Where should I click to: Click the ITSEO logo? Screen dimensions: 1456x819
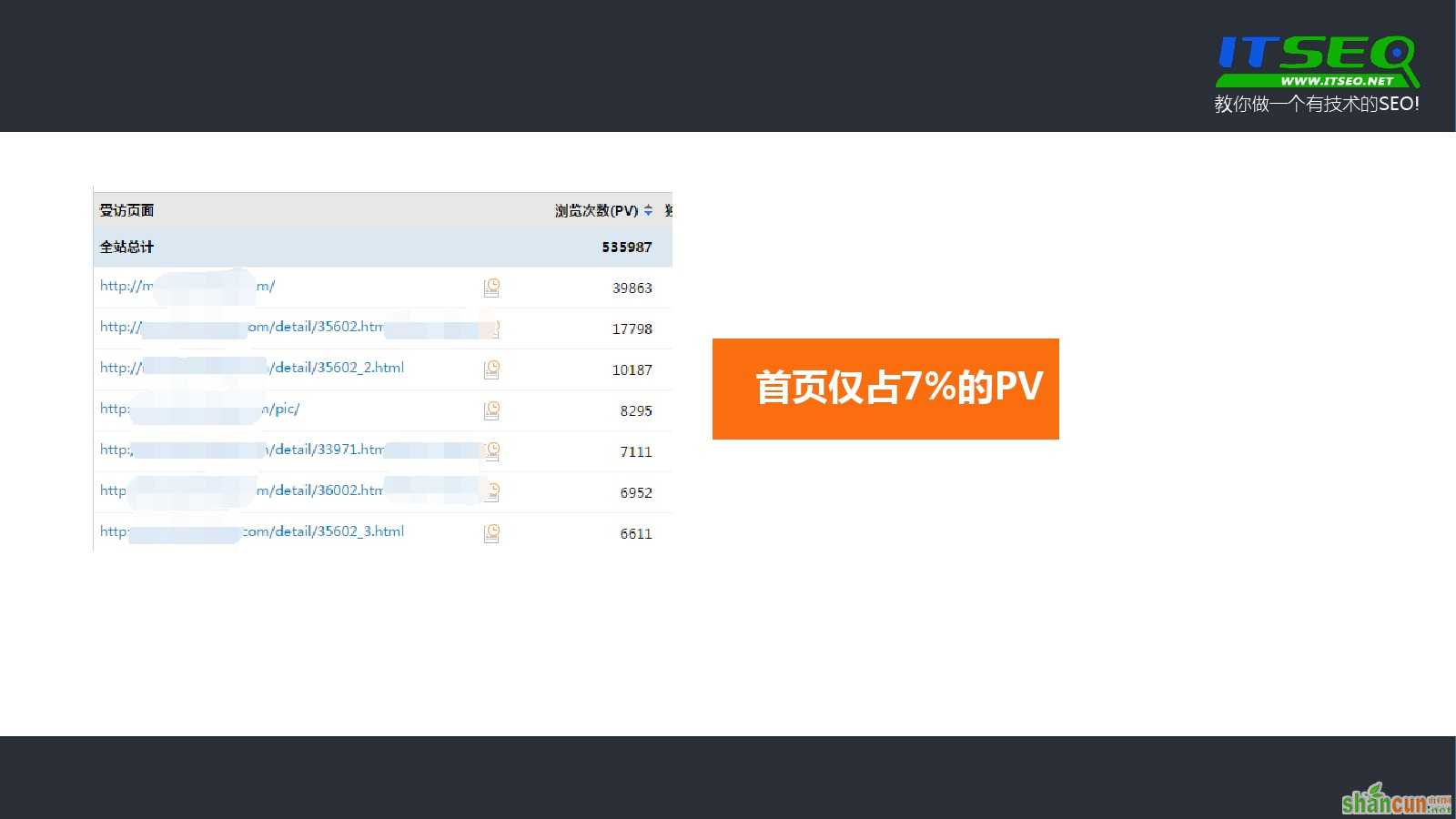pos(1318,62)
